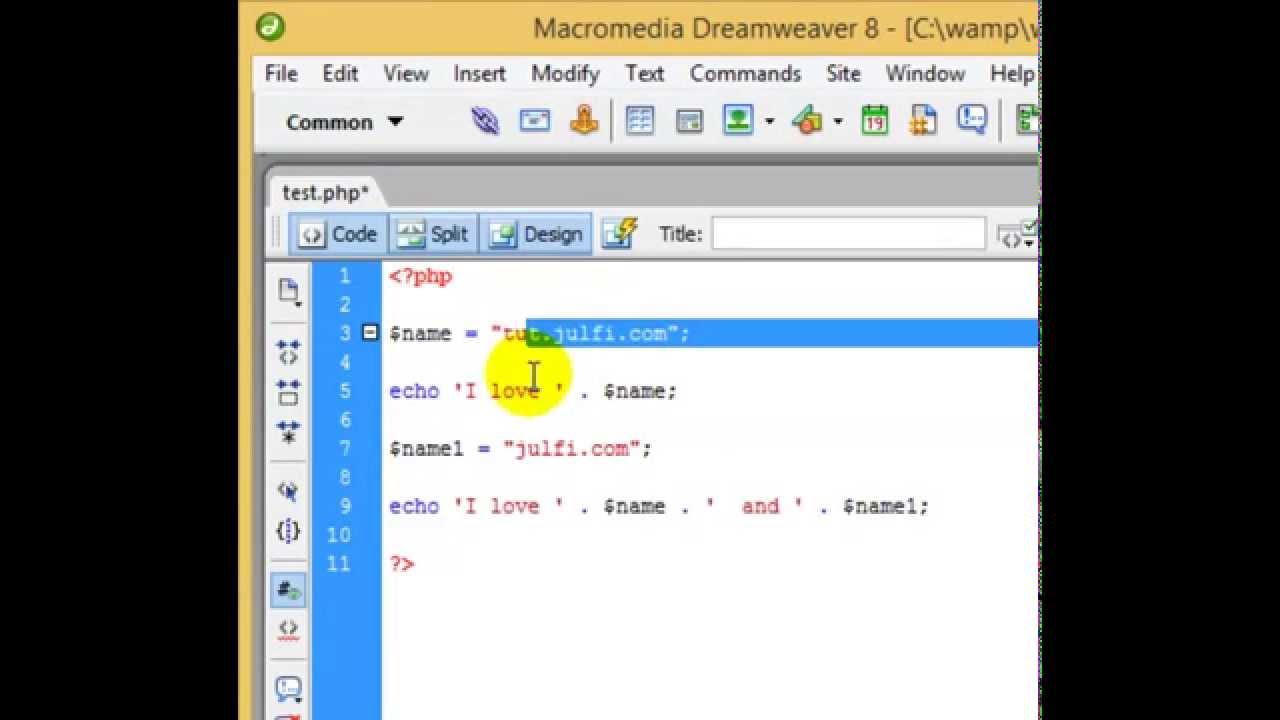Screen dimensions: 1280x720
Task: Click Balance Braces in coding toolbar
Action: coord(288,531)
